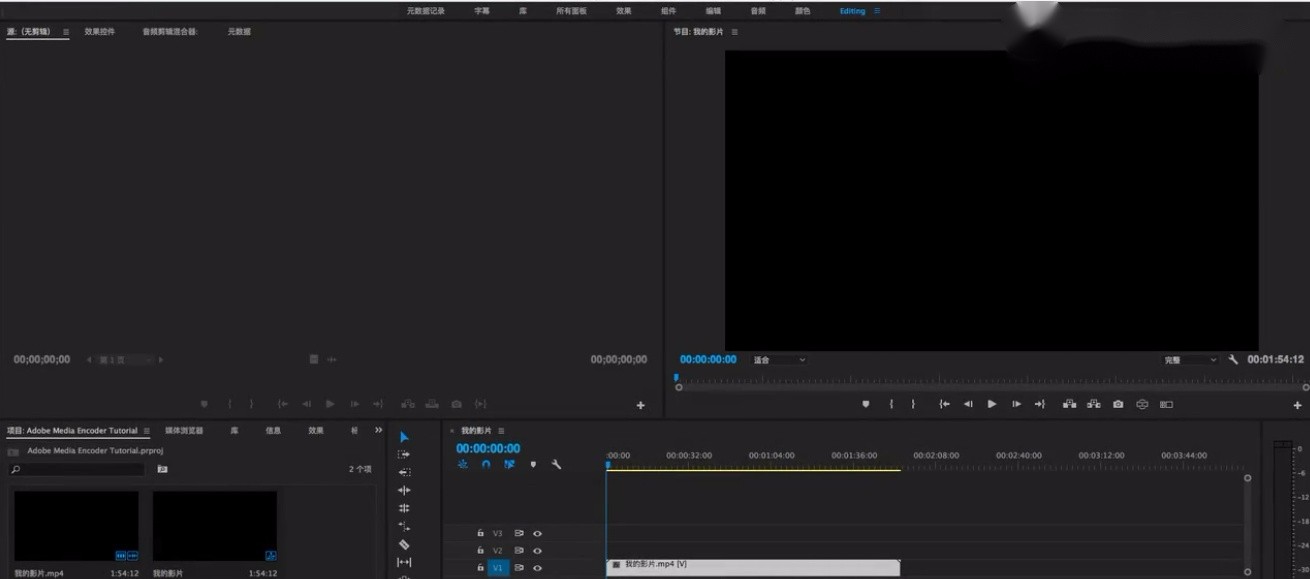Screen dimensions: 1310x579
Task: Open the program monitor panel menu
Action: (734, 32)
